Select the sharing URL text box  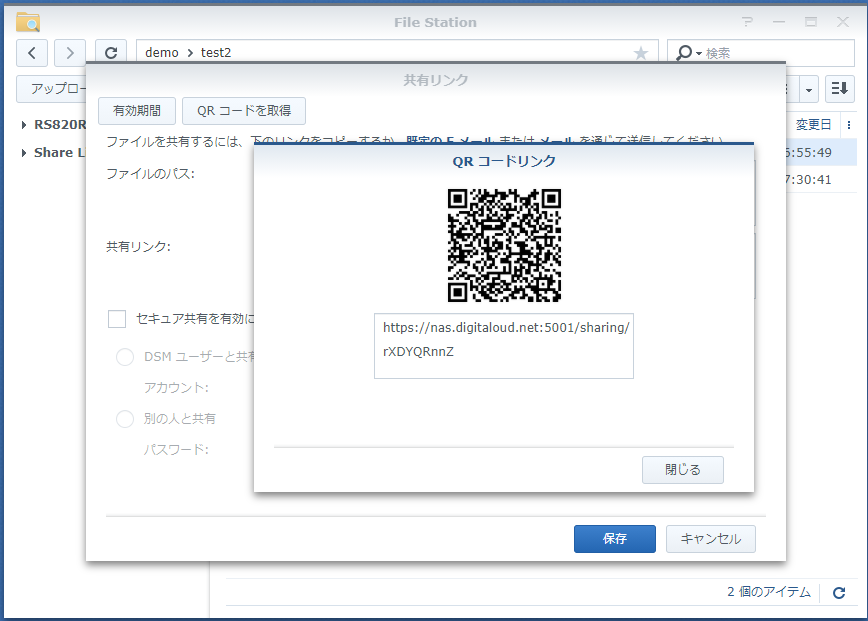(x=504, y=346)
